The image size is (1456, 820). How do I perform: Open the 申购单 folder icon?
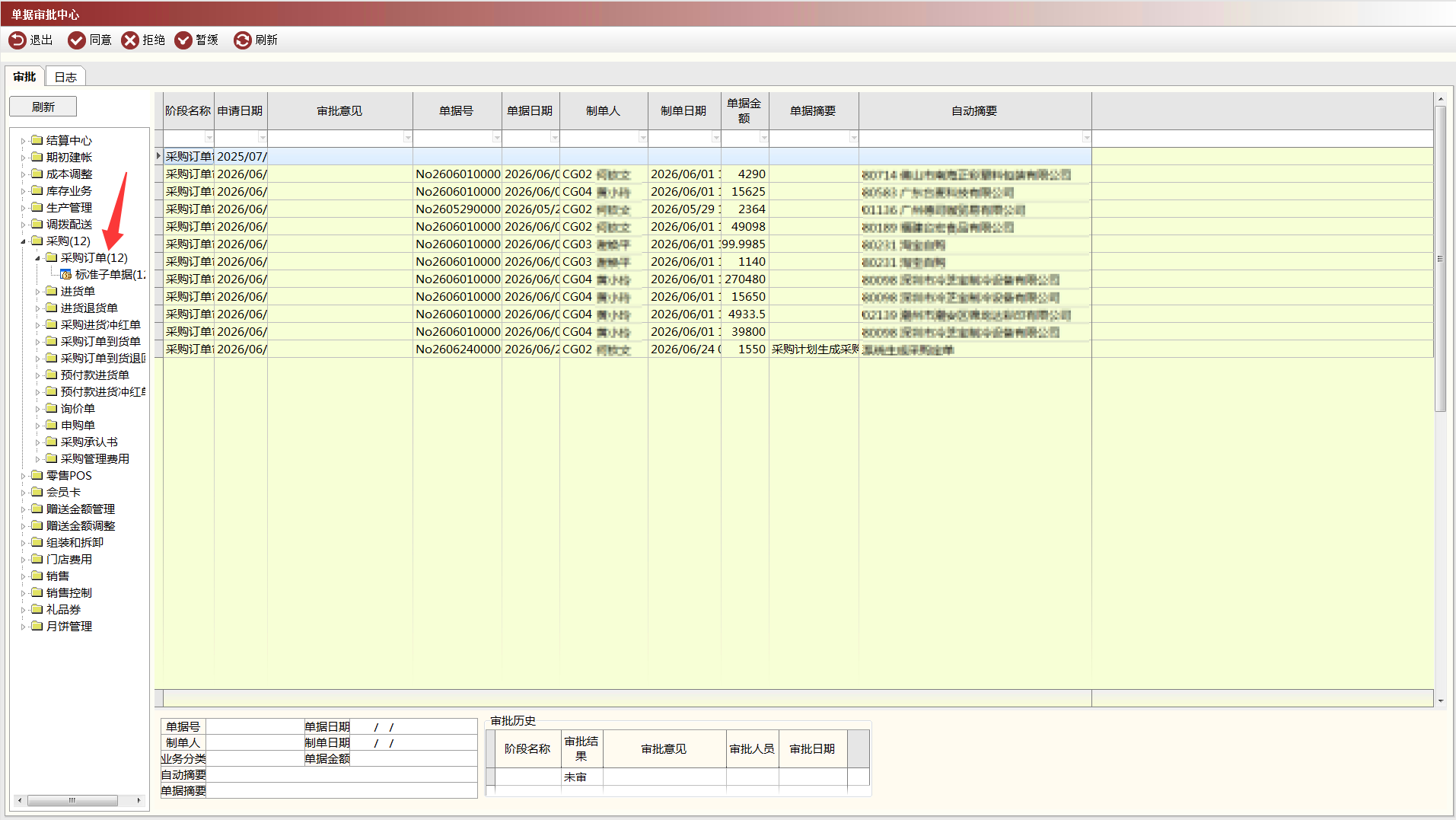(x=52, y=425)
